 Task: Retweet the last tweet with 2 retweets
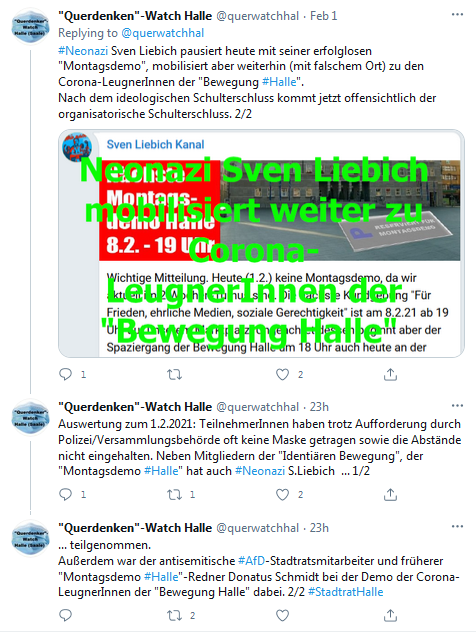(175, 615)
